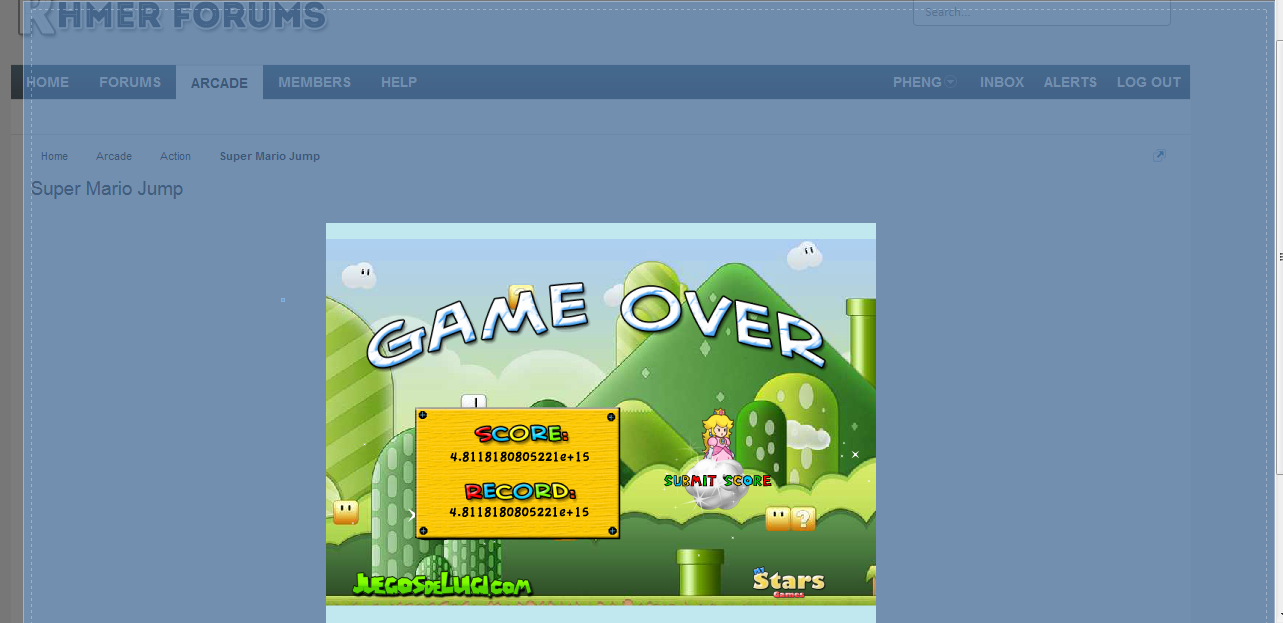Click the Khmer Forums site logo
Viewport: 1283px width, 623px height.
tap(175, 16)
